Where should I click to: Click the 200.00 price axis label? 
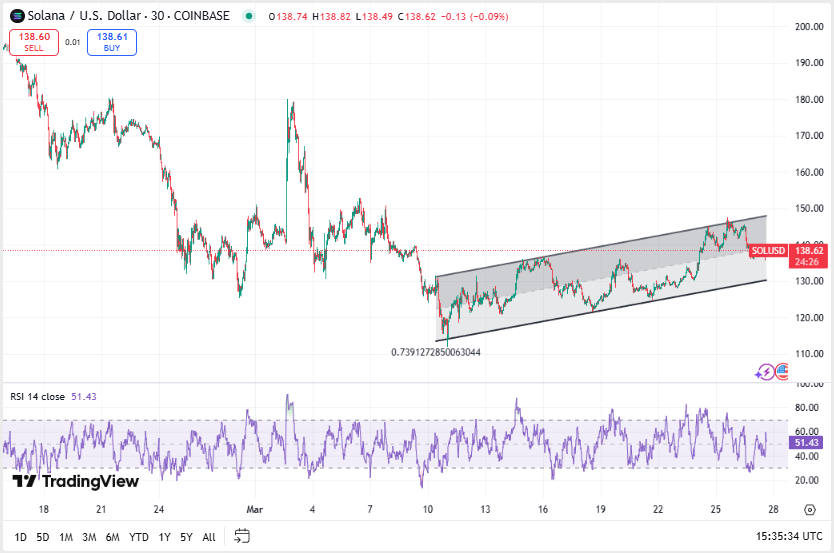click(809, 27)
